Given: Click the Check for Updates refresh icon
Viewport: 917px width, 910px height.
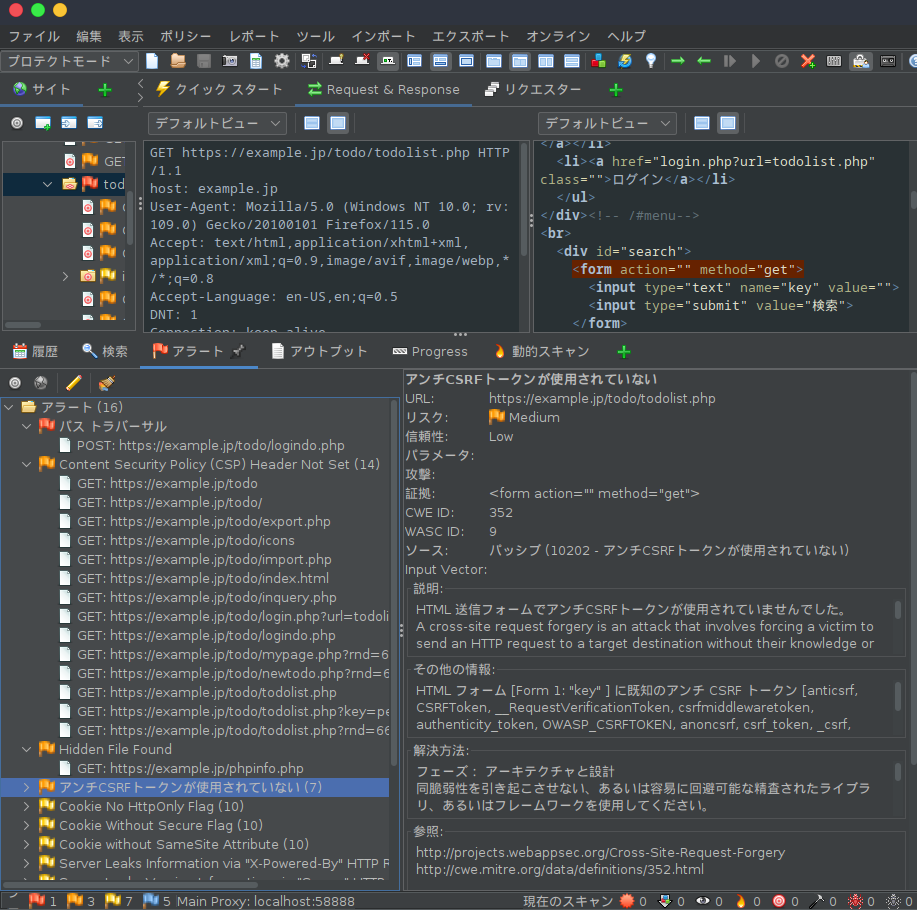Looking at the screenshot, I should [625, 61].
